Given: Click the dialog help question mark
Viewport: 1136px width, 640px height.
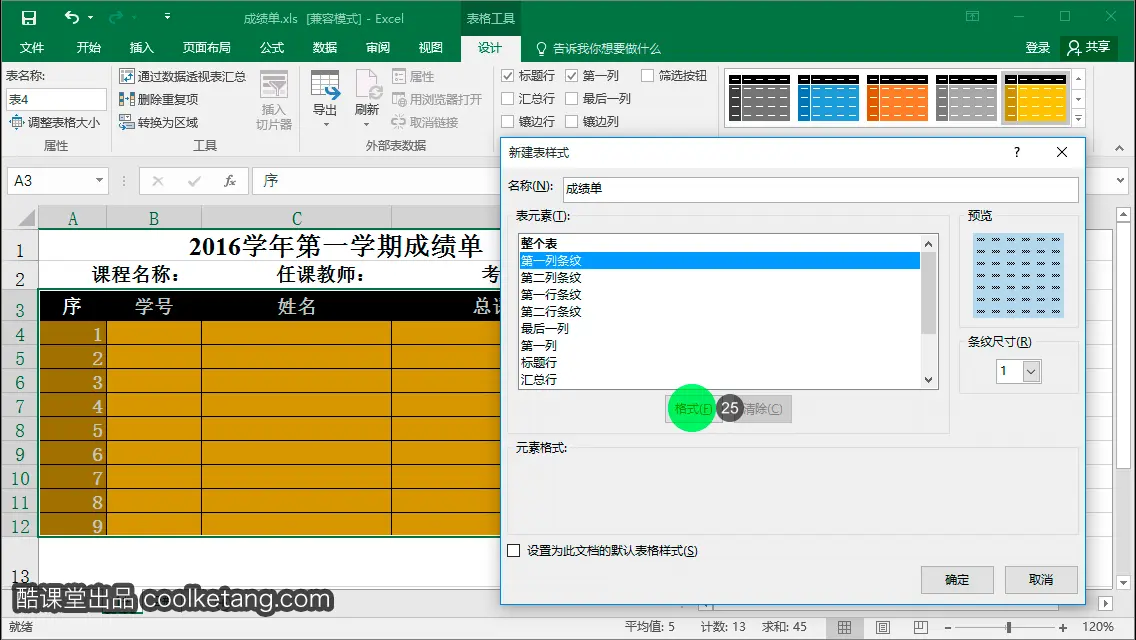Looking at the screenshot, I should [1017, 152].
